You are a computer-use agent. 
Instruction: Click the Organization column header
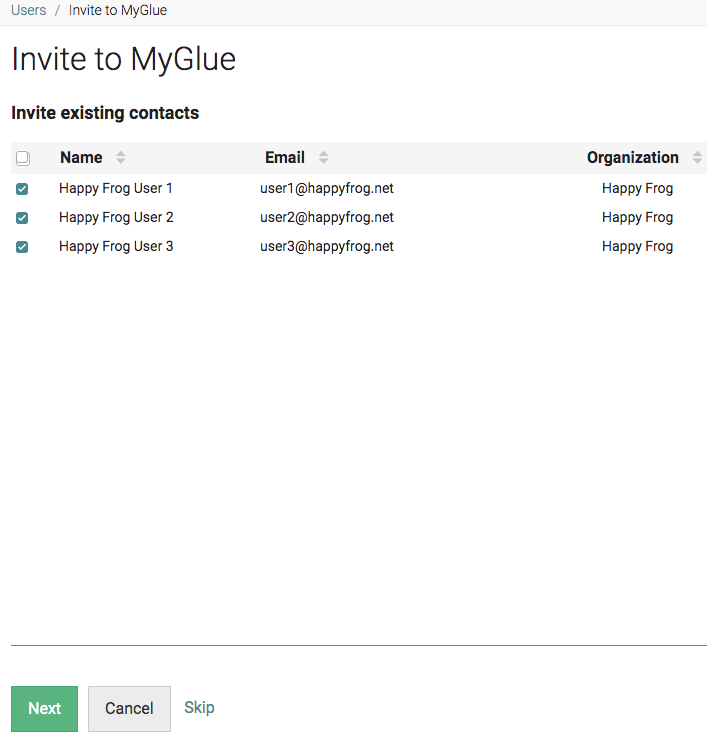(633, 158)
